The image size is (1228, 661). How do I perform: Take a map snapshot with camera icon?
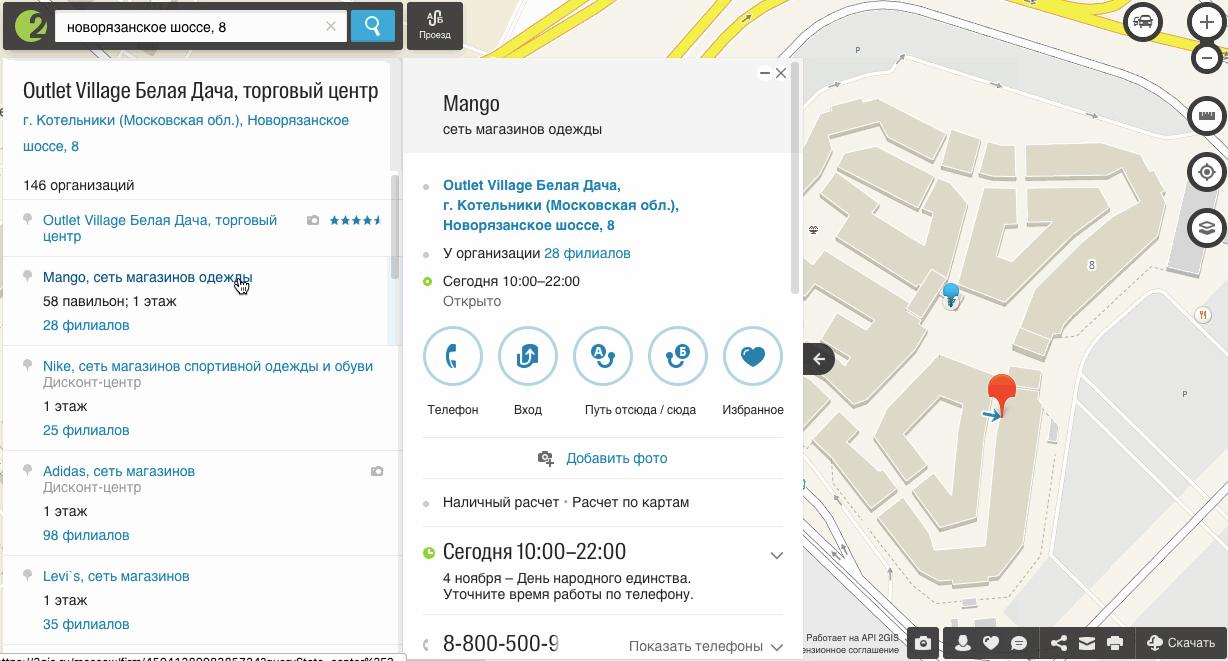click(923, 643)
